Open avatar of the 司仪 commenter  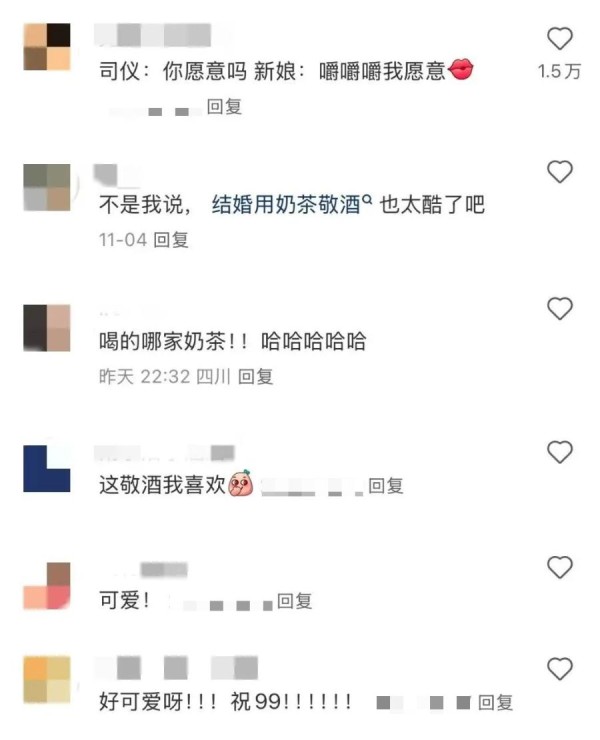(x=47, y=47)
